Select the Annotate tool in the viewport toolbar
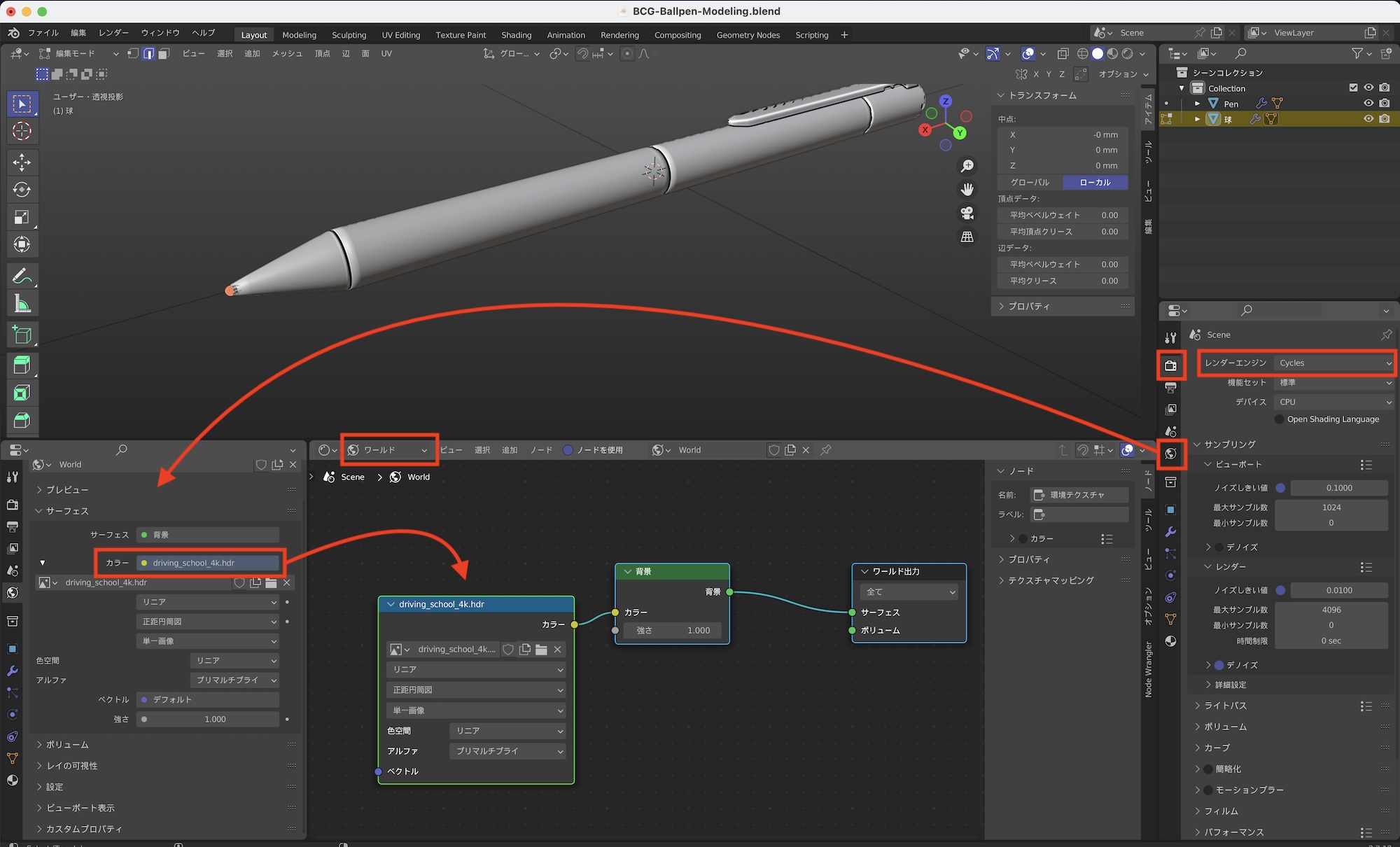 pyautogui.click(x=22, y=276)
